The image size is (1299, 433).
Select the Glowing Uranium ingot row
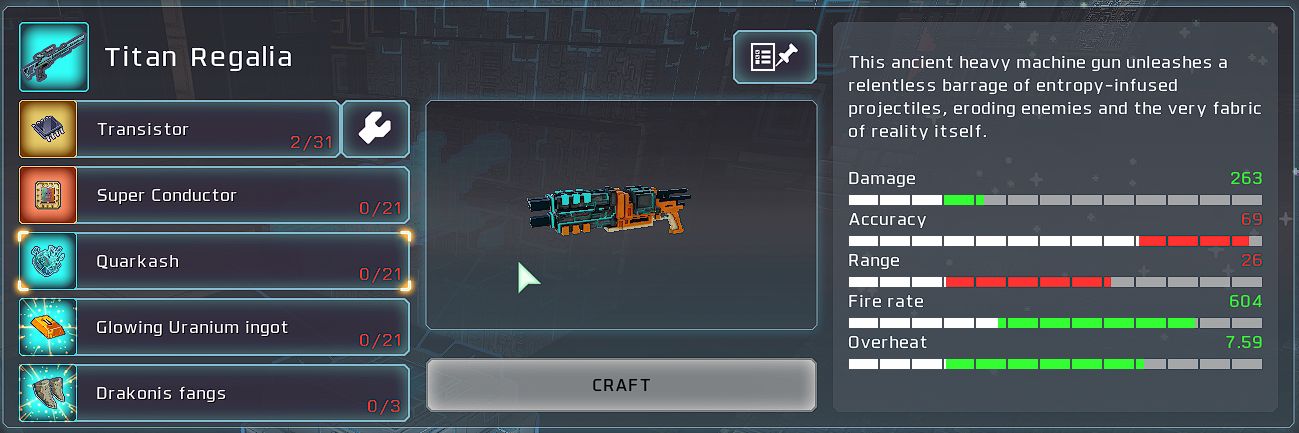pyautogui.click(x=214, y=327)
